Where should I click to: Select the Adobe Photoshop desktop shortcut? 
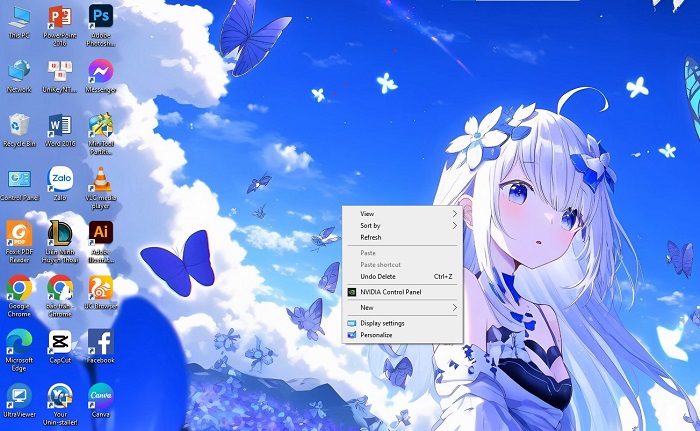pyautogui.click(x=101, y=26)
